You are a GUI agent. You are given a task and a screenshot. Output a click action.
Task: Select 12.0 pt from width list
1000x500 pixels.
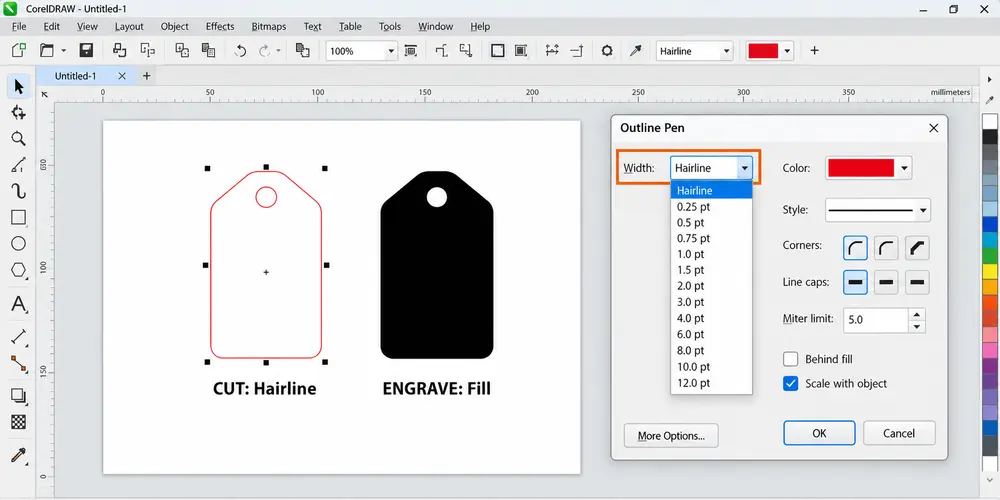click(x=712, y=383)
